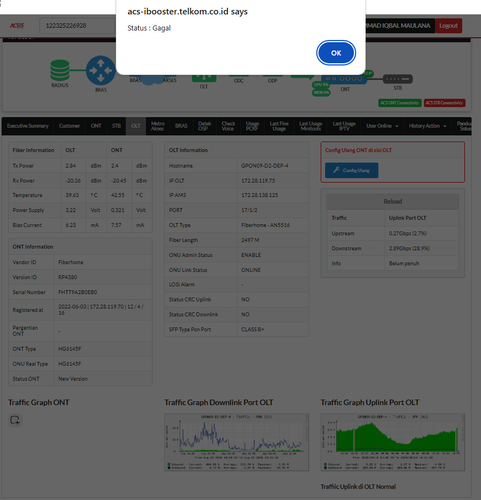Switch to the ONT tab
The image size is (481, 500).
click(96, 126)
